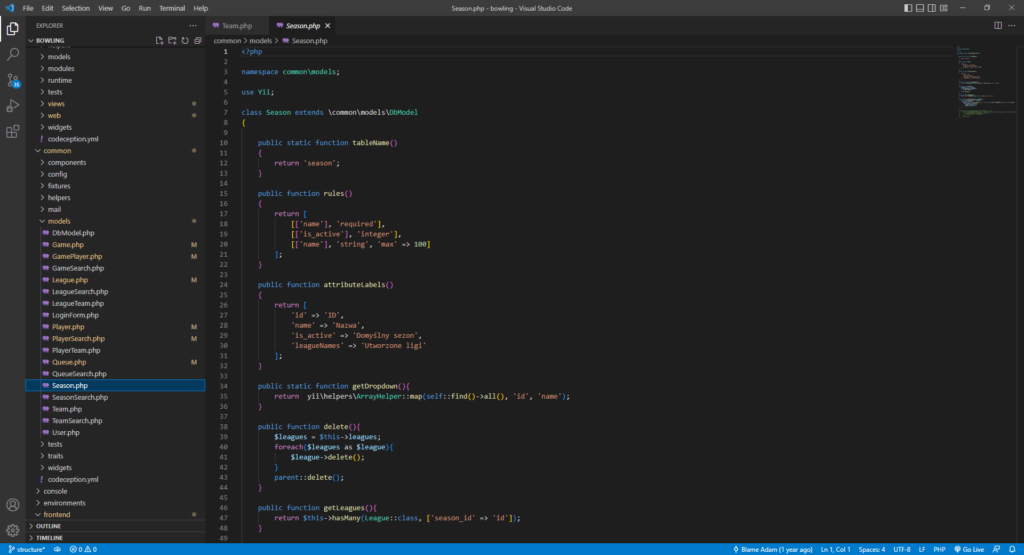This screenshot has width=1024, height=555.
Task: Click the code minimap preview
Action: (x=985, y=82)
